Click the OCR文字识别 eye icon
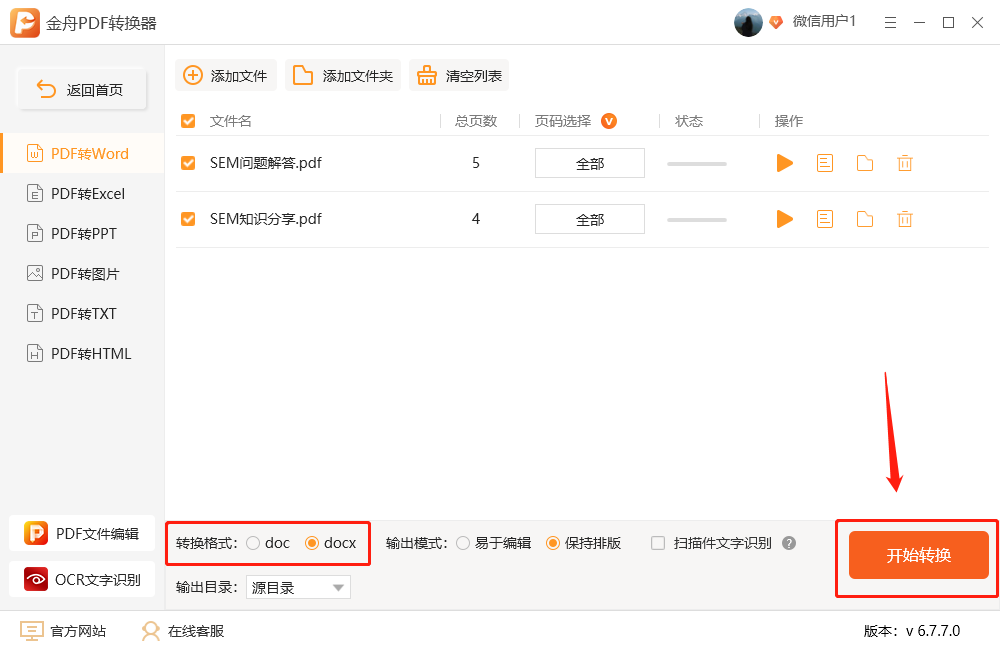This screenshot has width=1000, height=650. tap(36, 579)
